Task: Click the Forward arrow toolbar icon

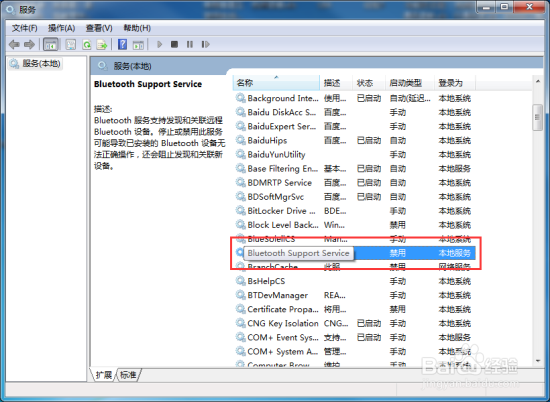Action: pos(29,45)
